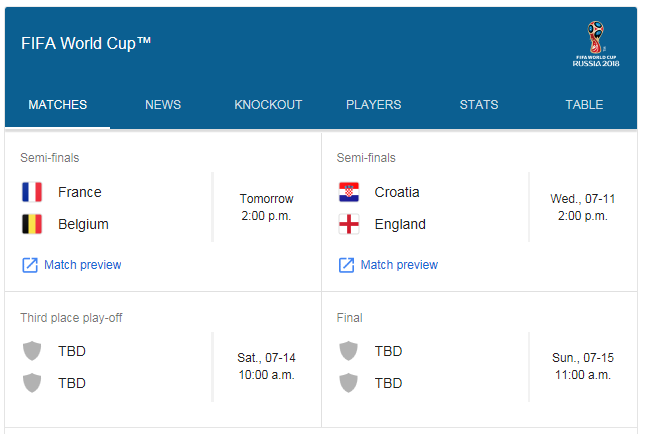Select the PLAYERS tab
This screenshot has width=649, height=434.
(x=374, y=105)
